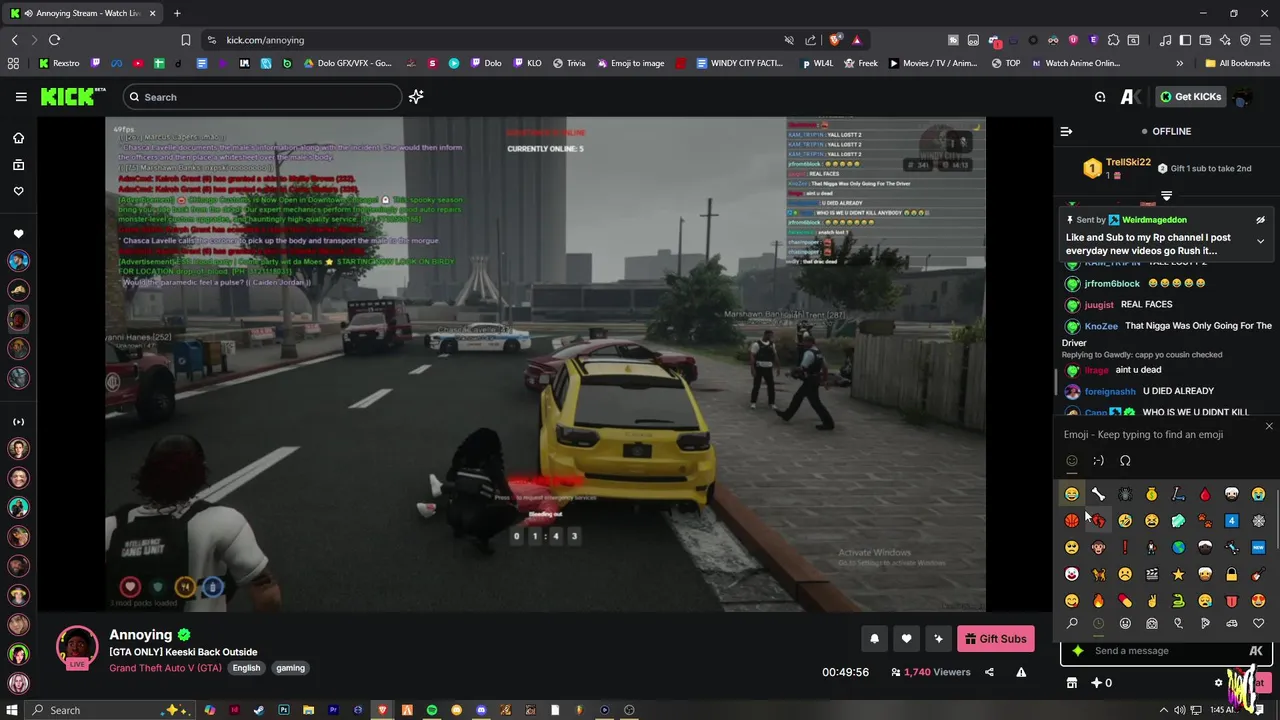Reload the page in browser toolbar

click(54, 40)
